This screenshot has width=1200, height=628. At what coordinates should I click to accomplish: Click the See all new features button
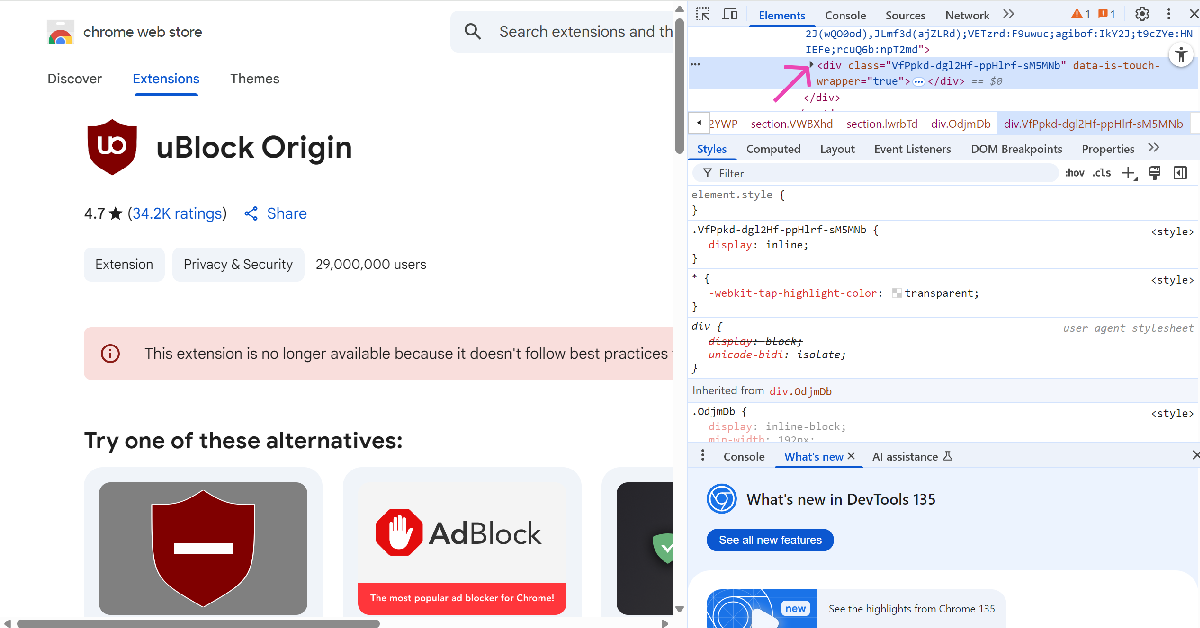(770, 540)
